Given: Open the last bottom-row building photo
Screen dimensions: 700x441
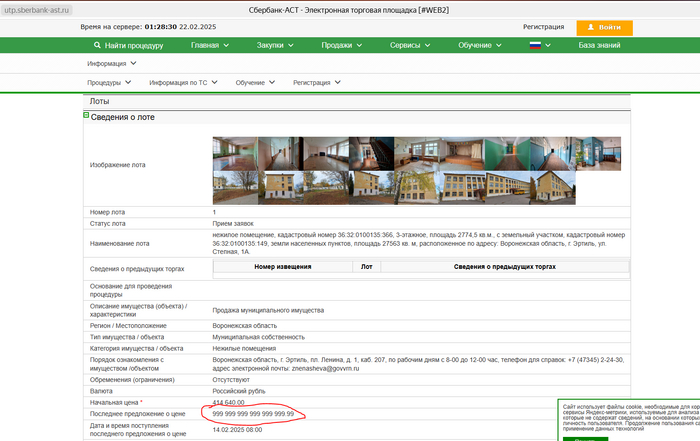Looking at the screenshot, I should 553,188.
